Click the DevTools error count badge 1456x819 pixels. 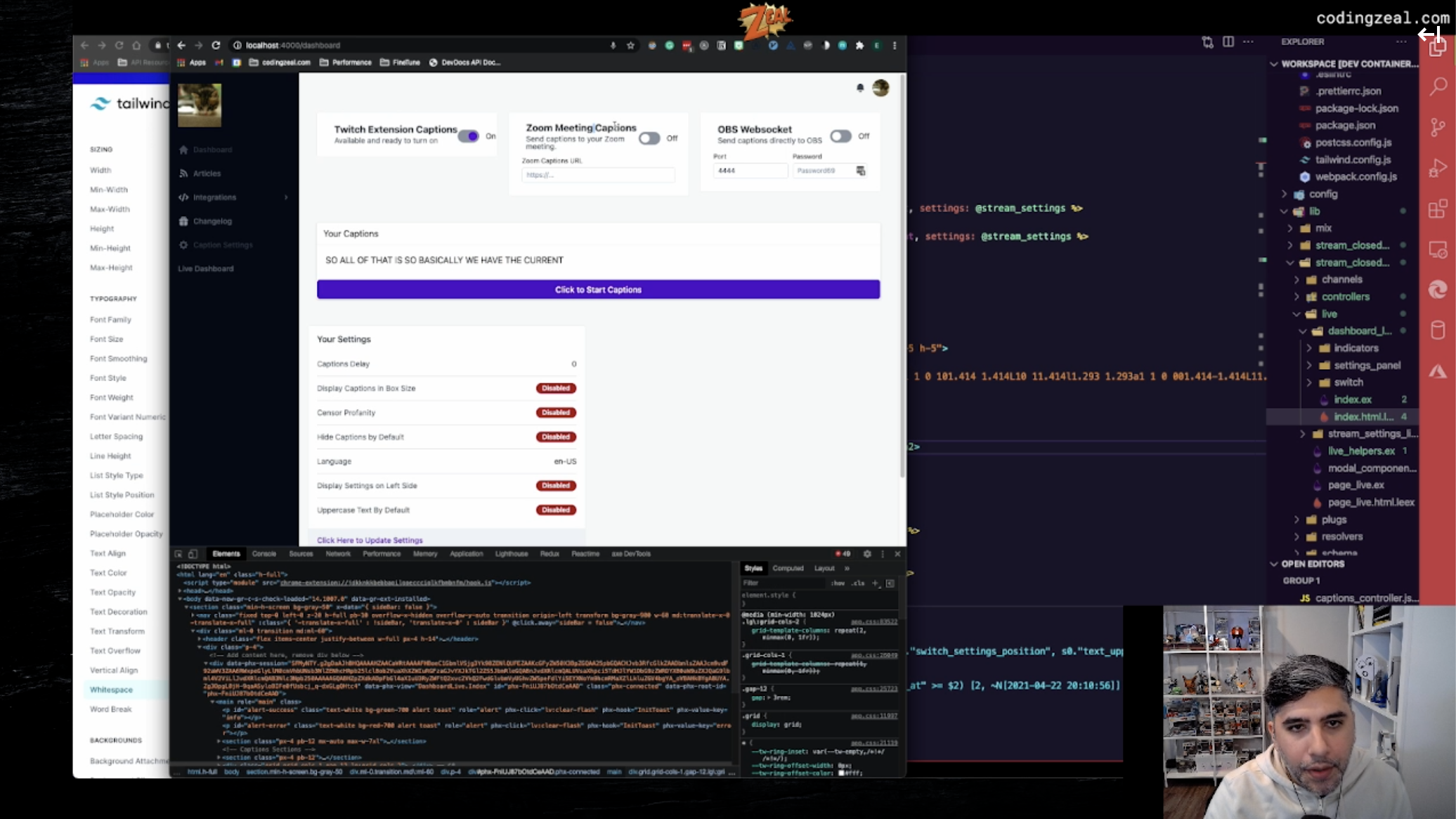tap(843, 554)
